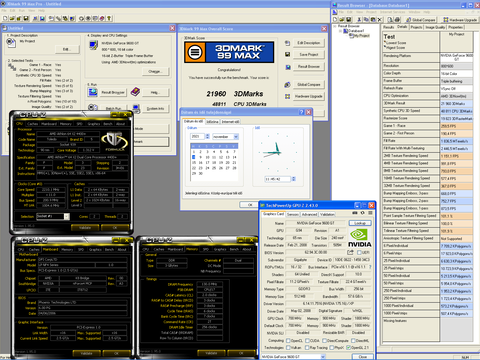Click the Close button in GPU-Z
480x360 pixels.
click(x=363, y=357)
